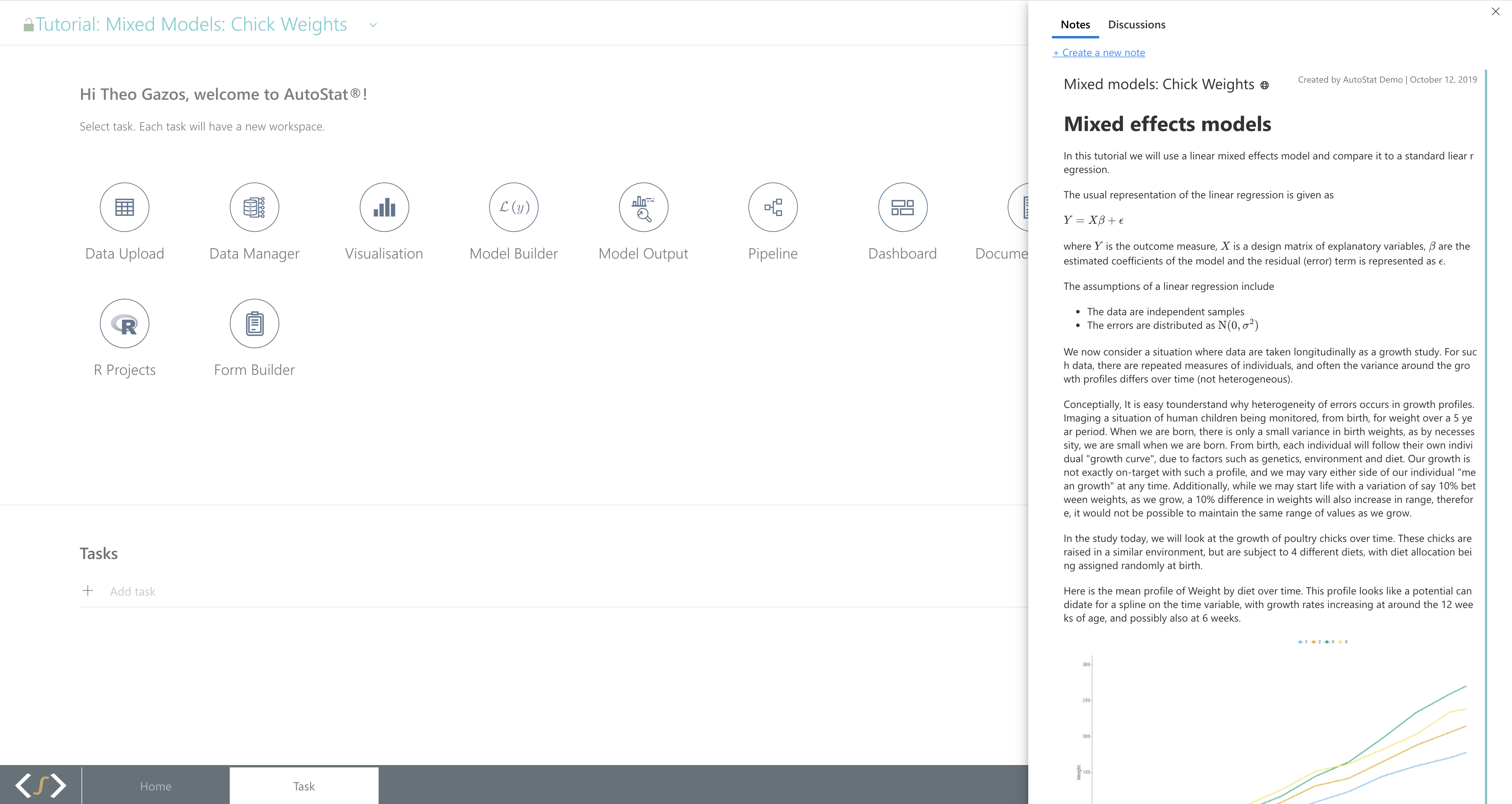Select the Task tab in bottom bar
Viewport: 1512px width, 804px height.
(304, 786)
